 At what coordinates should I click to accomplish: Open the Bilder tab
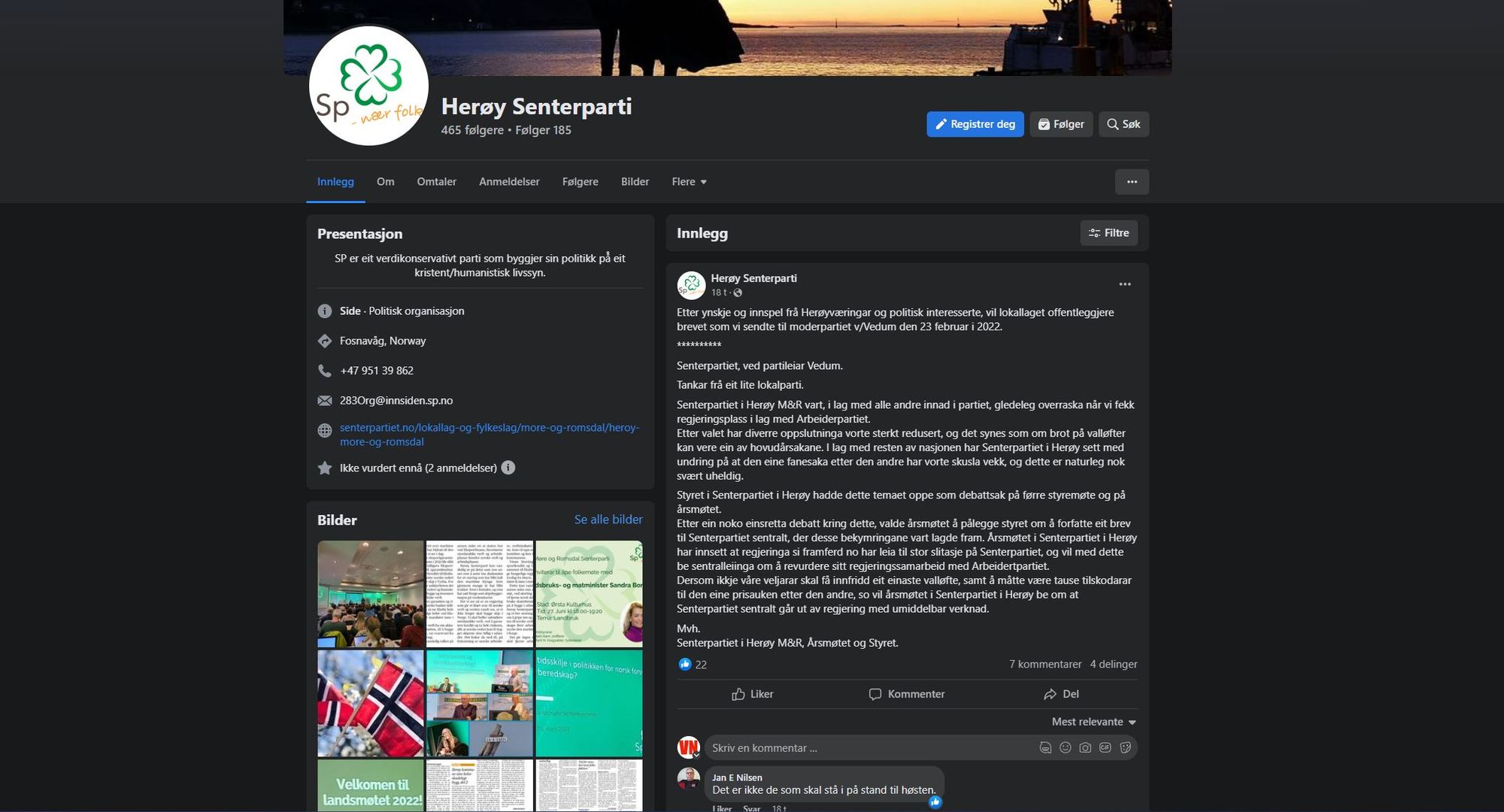635,181
